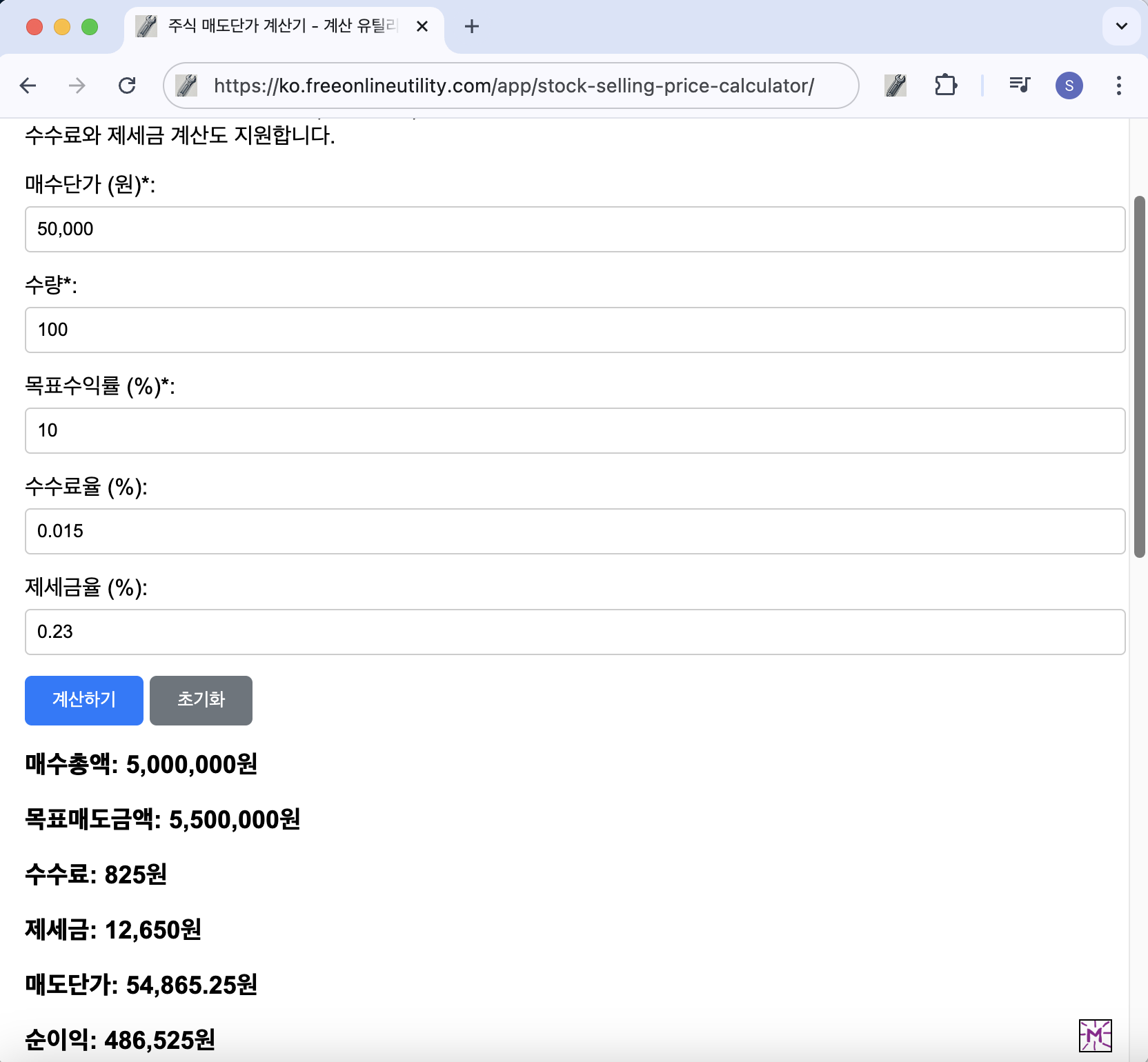The width and height of the screenshot is (1148, 1062).
Task: Click the green maximize window button
Action: (90, 26)
